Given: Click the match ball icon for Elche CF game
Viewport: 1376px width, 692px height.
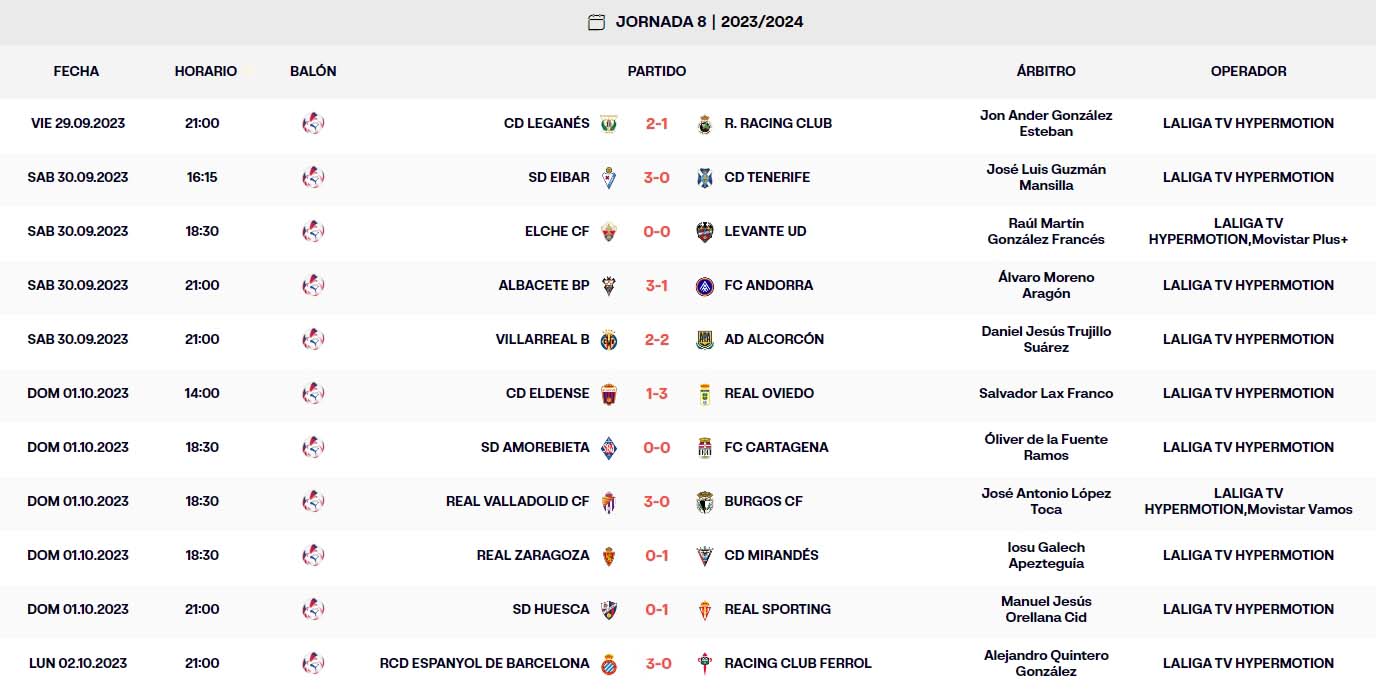Looking at the screenshot, I should [313, 231].
